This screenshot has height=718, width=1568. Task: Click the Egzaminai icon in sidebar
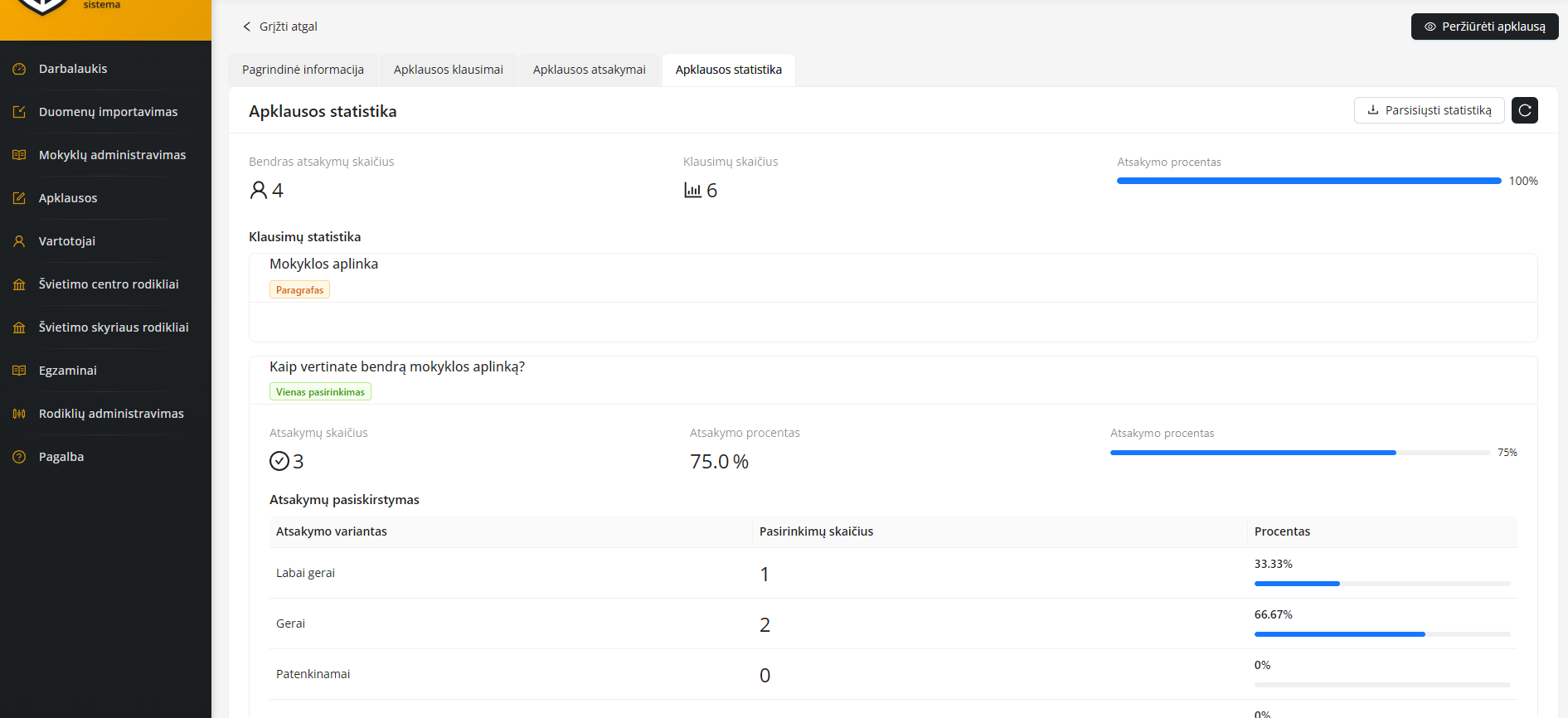click(x=19, y=371)
